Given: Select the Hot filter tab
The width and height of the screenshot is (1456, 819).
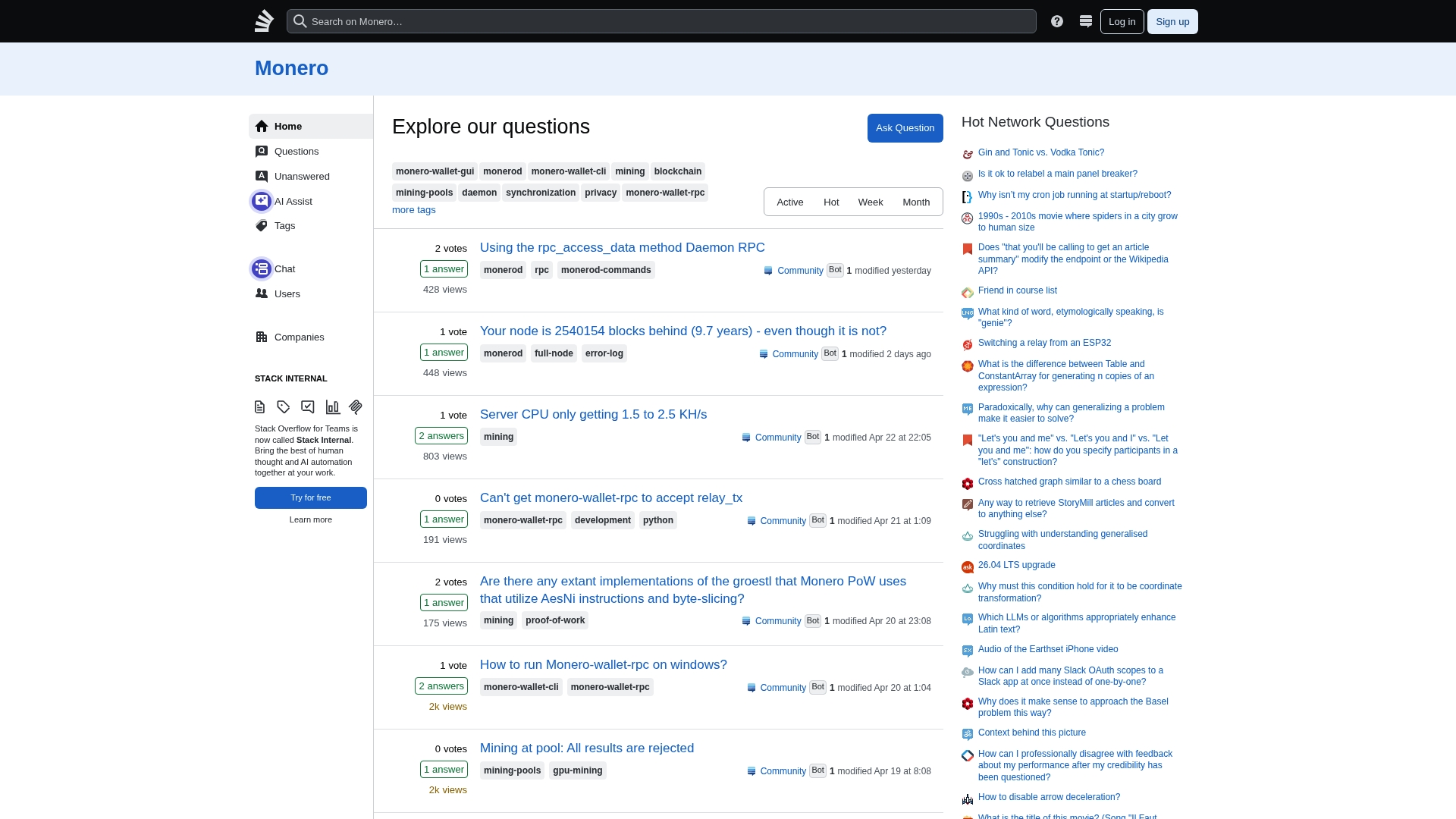Looking at the screenshot, I should tap(831, 202).
